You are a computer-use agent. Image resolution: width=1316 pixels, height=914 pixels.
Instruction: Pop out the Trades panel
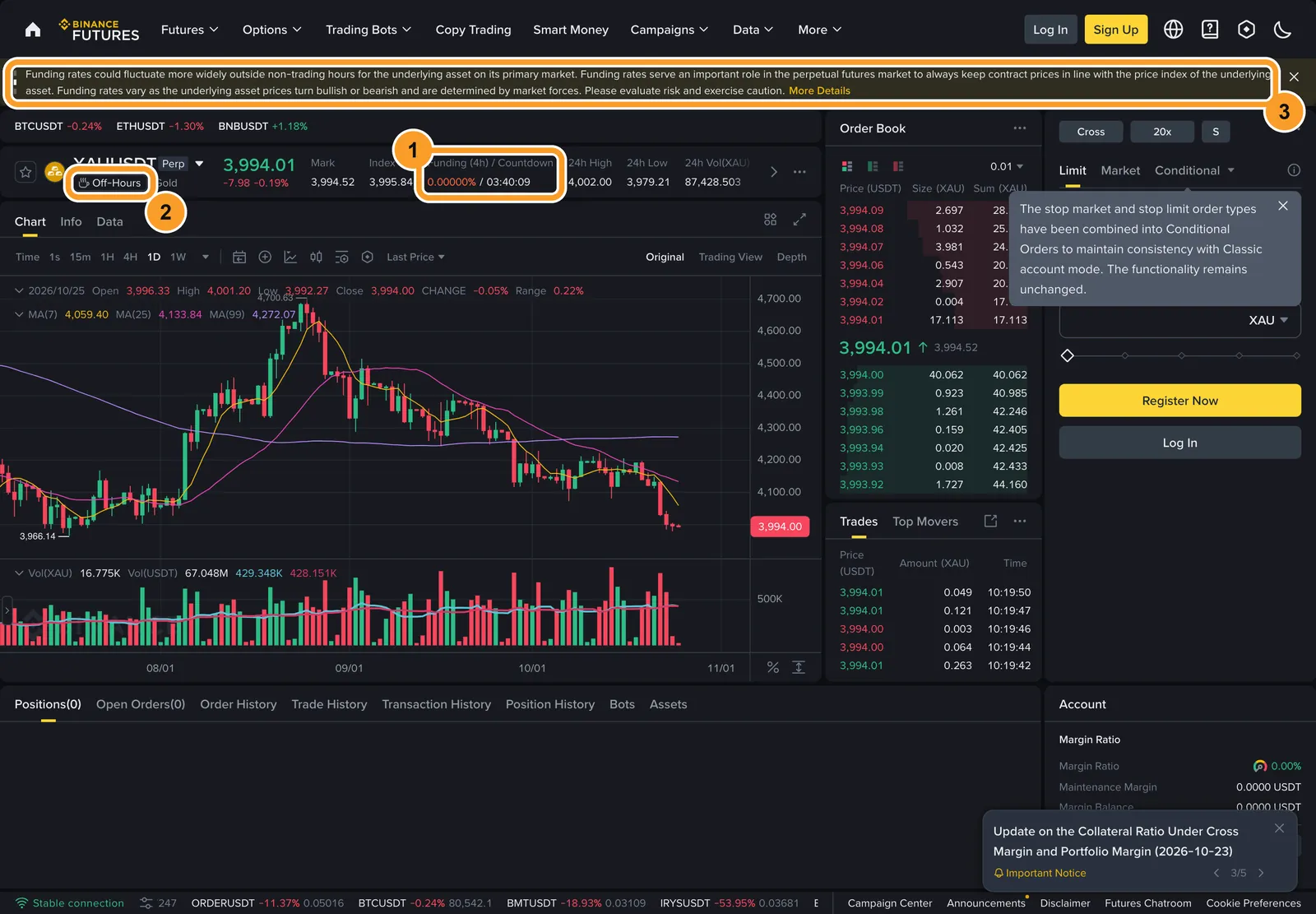point(990,521)
